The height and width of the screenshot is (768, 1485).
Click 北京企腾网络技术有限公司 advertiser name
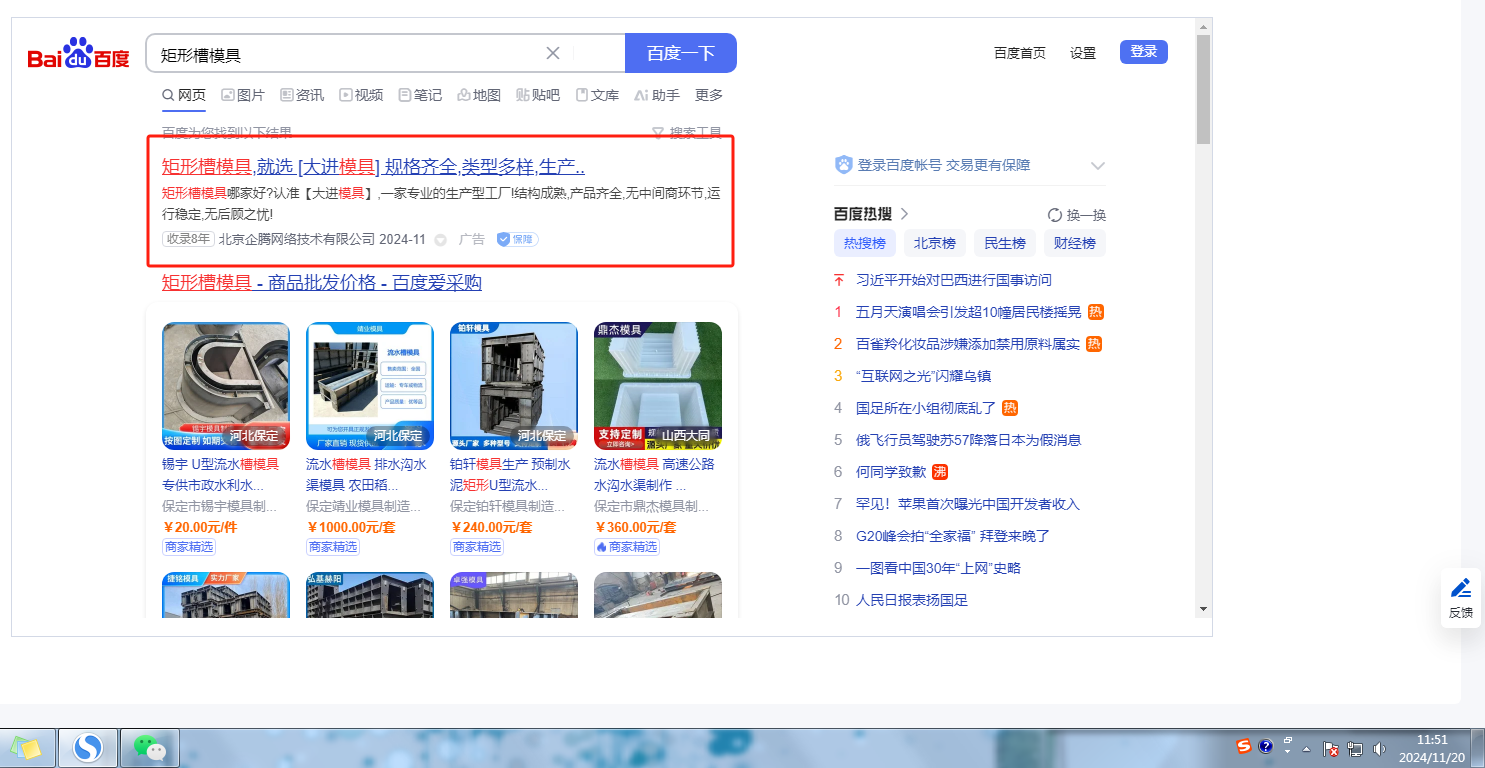pos(297,239)
